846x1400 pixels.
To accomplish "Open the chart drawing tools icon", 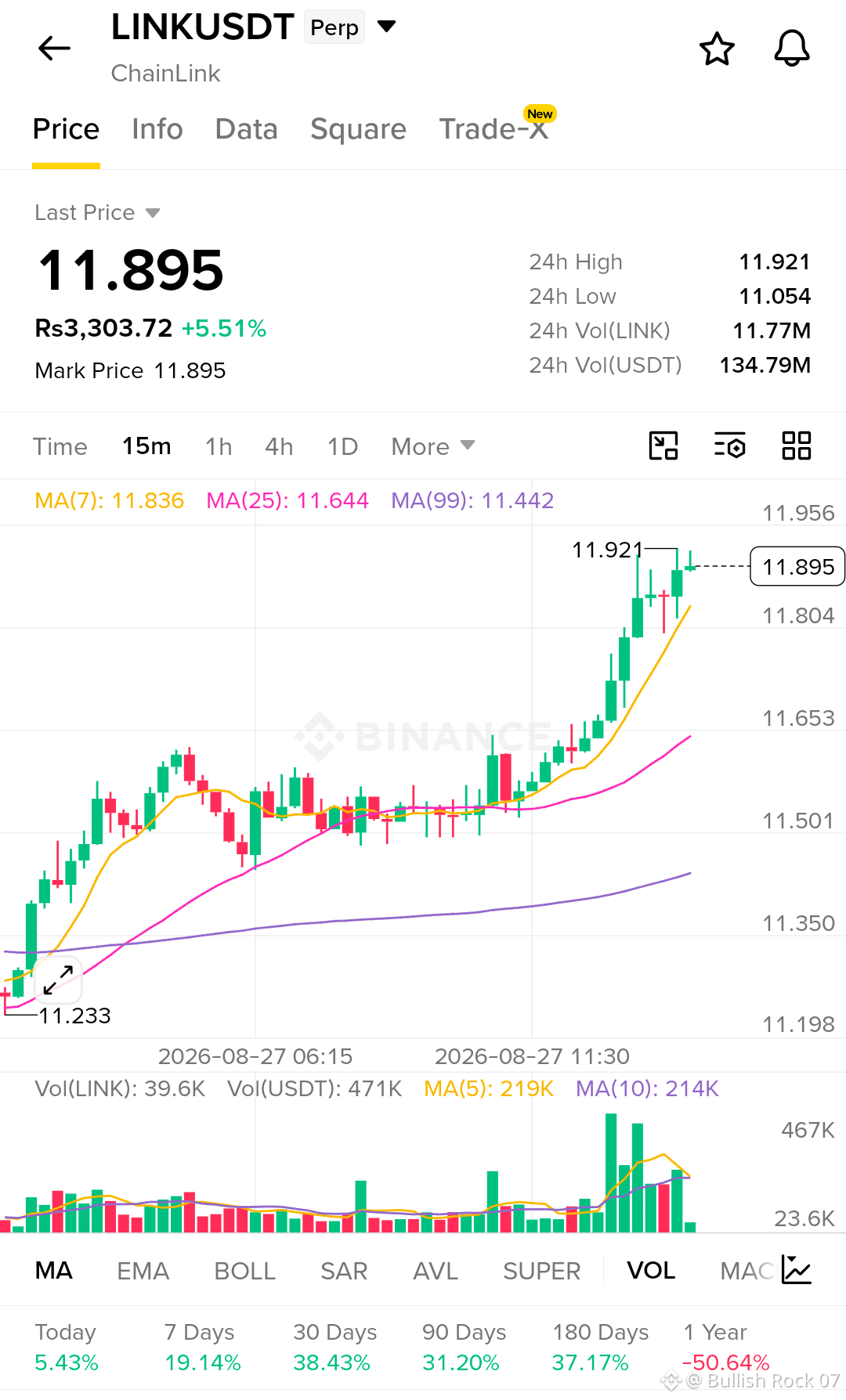I will (663, 446).
